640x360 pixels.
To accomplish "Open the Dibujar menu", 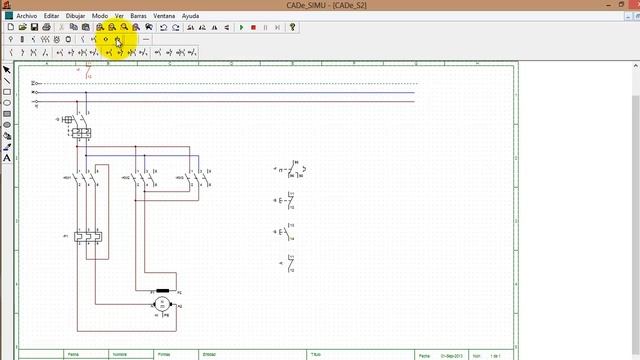I will click(76, 16).
